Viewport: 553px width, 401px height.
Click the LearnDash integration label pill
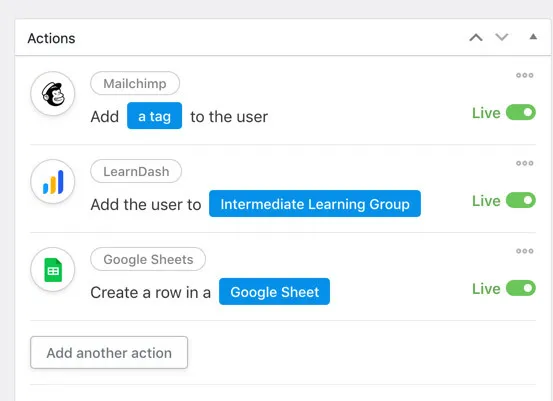point(136,171)
